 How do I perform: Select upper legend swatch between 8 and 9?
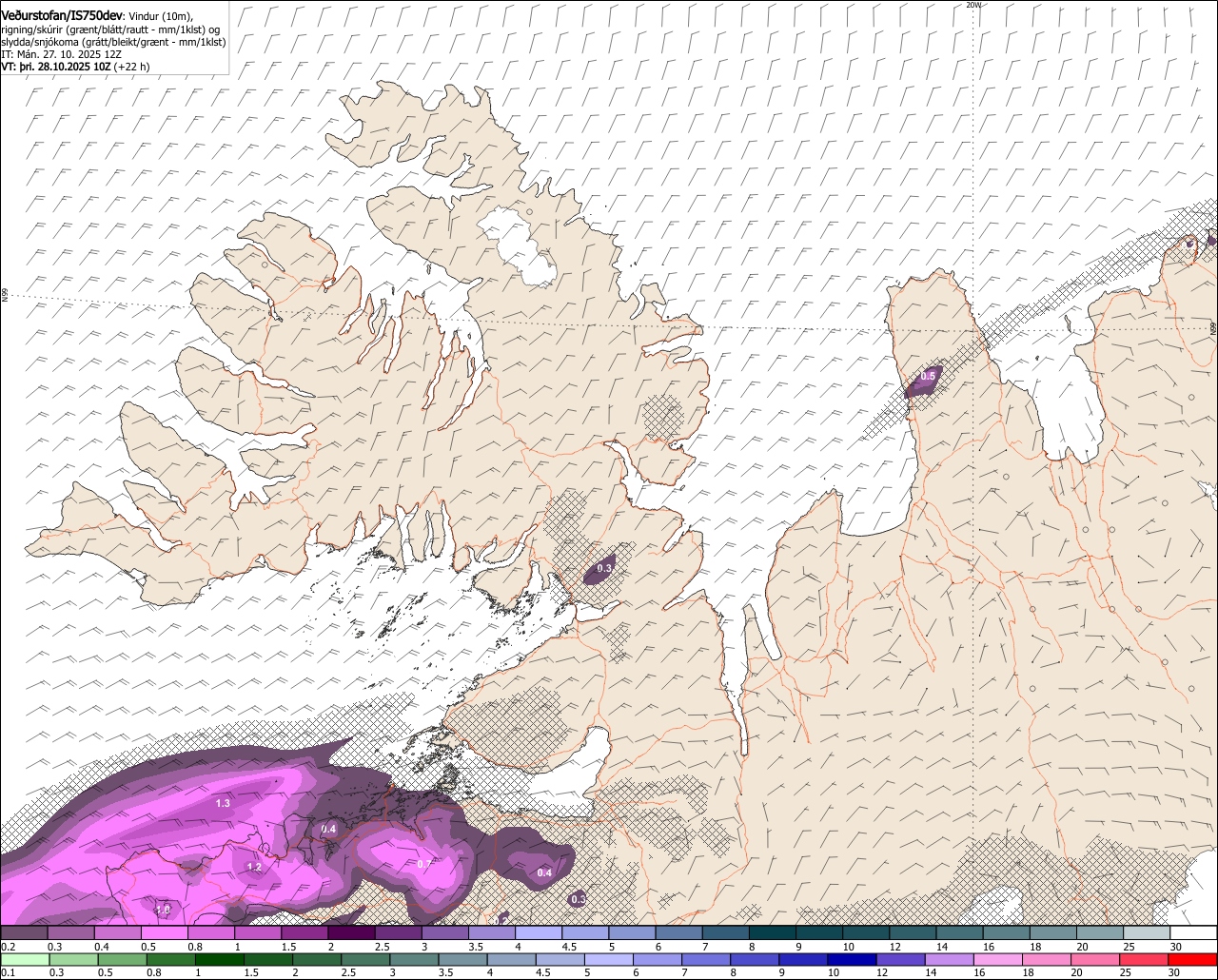[773, 933]
